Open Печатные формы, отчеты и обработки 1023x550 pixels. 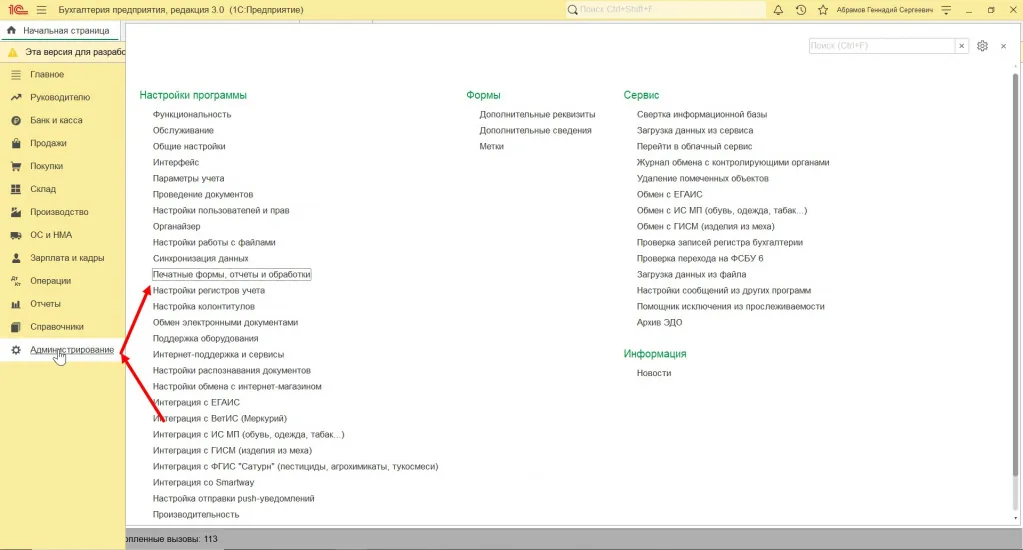(x=232, y=275)
